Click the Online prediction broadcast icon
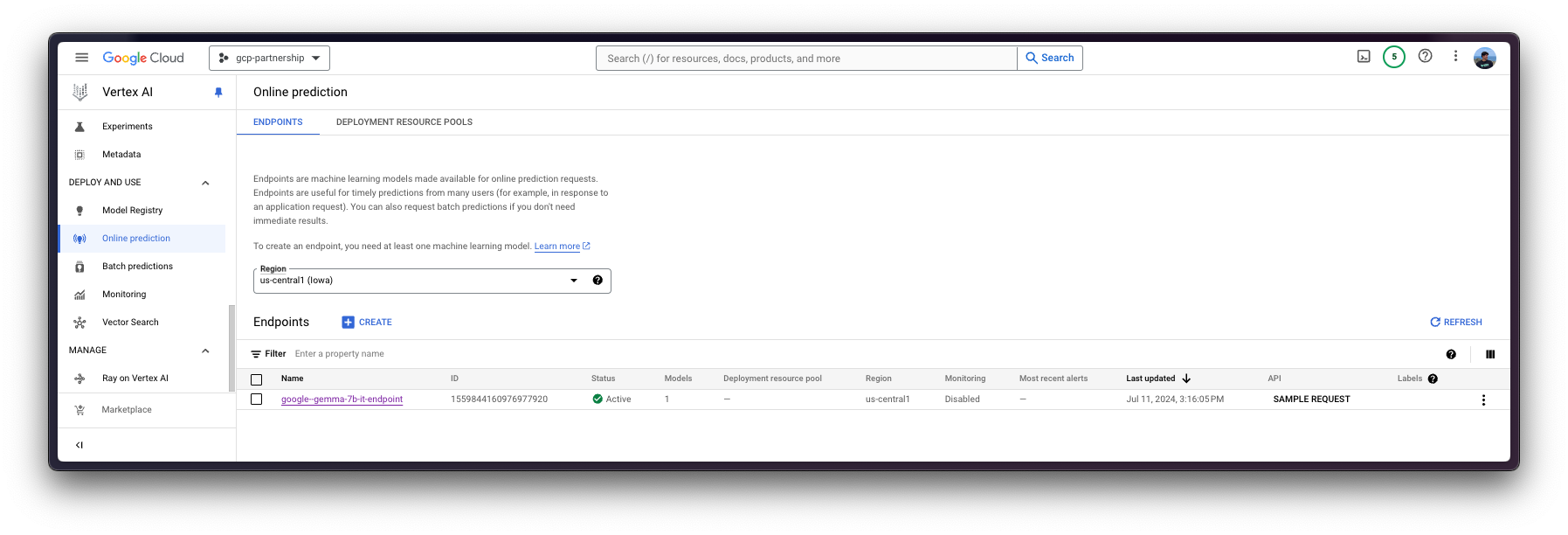 pos(79,239)
